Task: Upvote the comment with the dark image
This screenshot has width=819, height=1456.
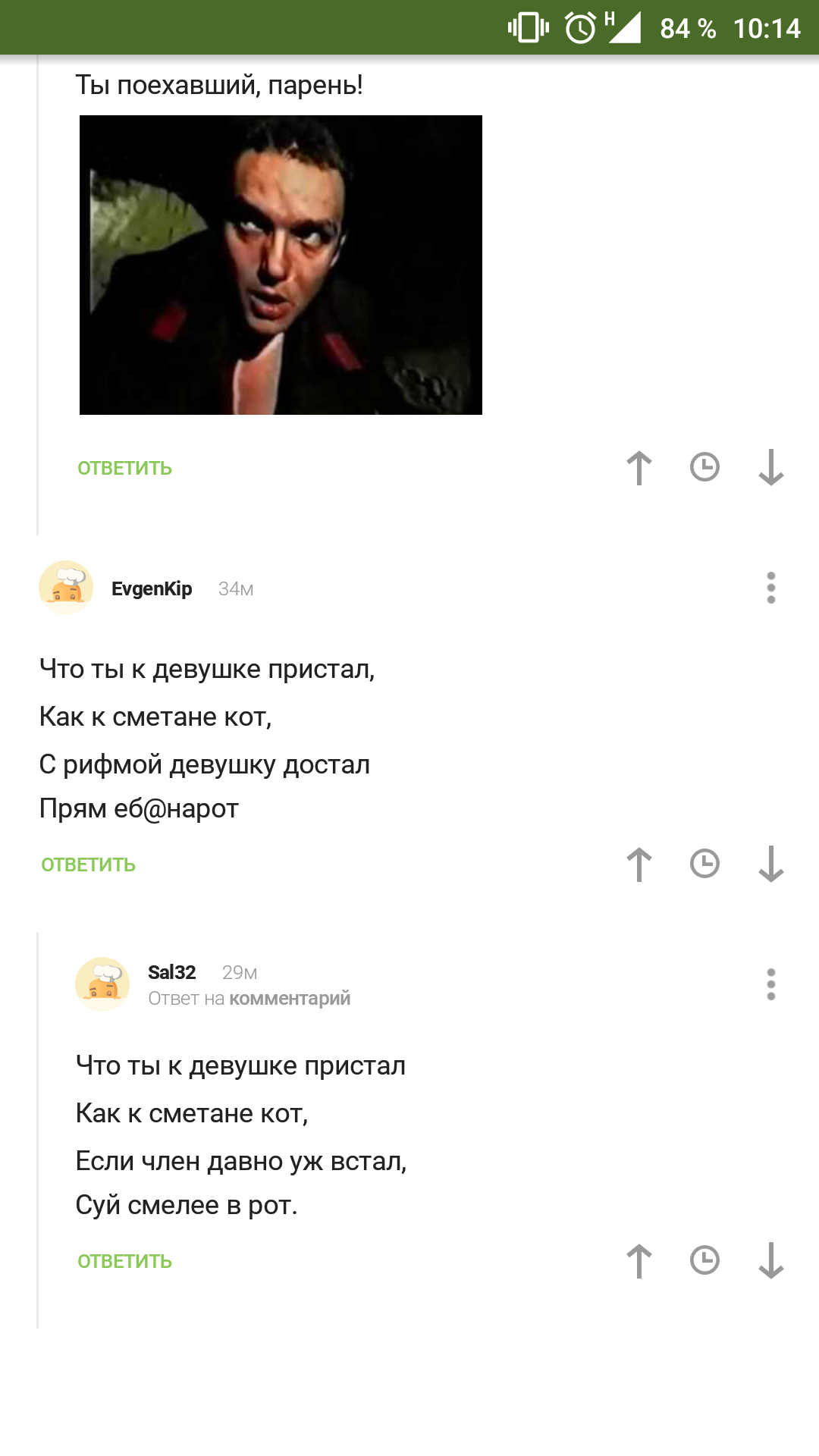Action: [639, 468]
